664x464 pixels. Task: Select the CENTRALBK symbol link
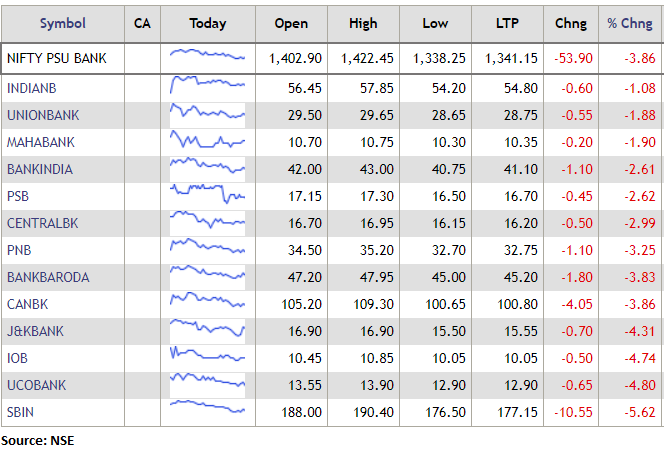[x=40, y=223]
